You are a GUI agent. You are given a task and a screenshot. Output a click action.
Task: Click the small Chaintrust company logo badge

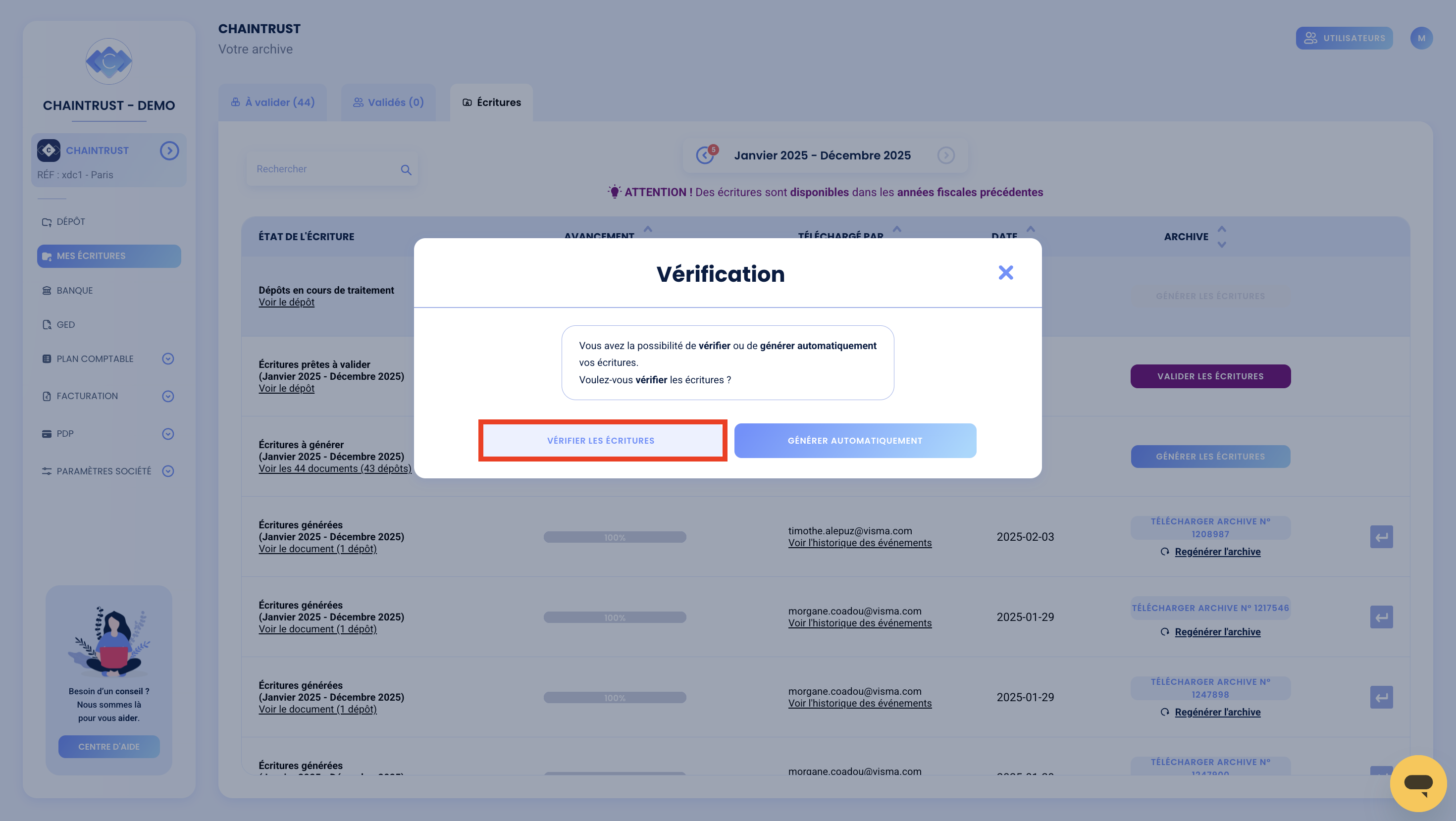pyautogui.click(x=49, y=151)
